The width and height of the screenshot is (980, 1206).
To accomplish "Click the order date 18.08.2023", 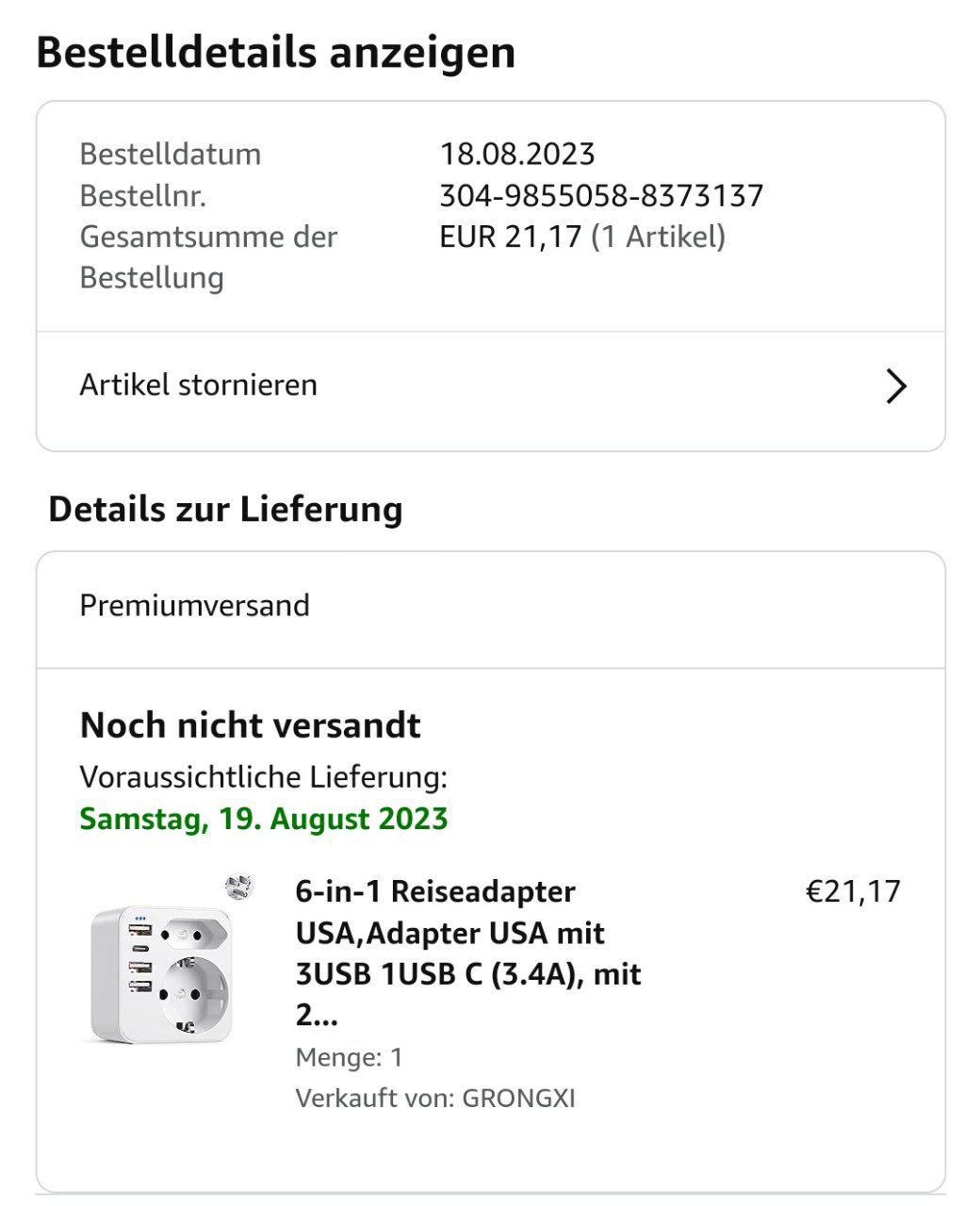I will [x=517, y=155].
